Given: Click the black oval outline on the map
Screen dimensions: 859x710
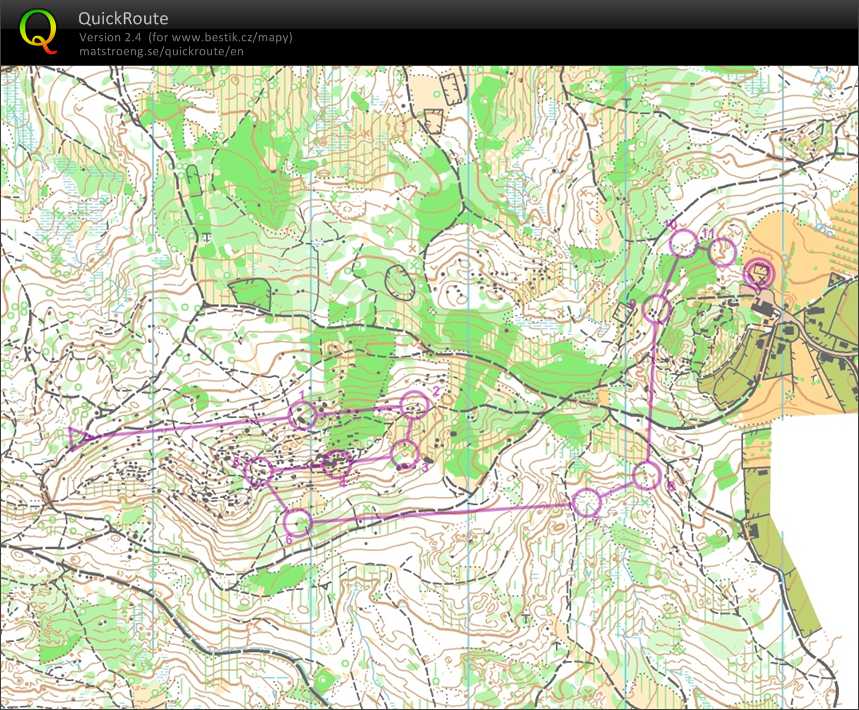Looking at the screenshot, I should (x=400, y=282).
